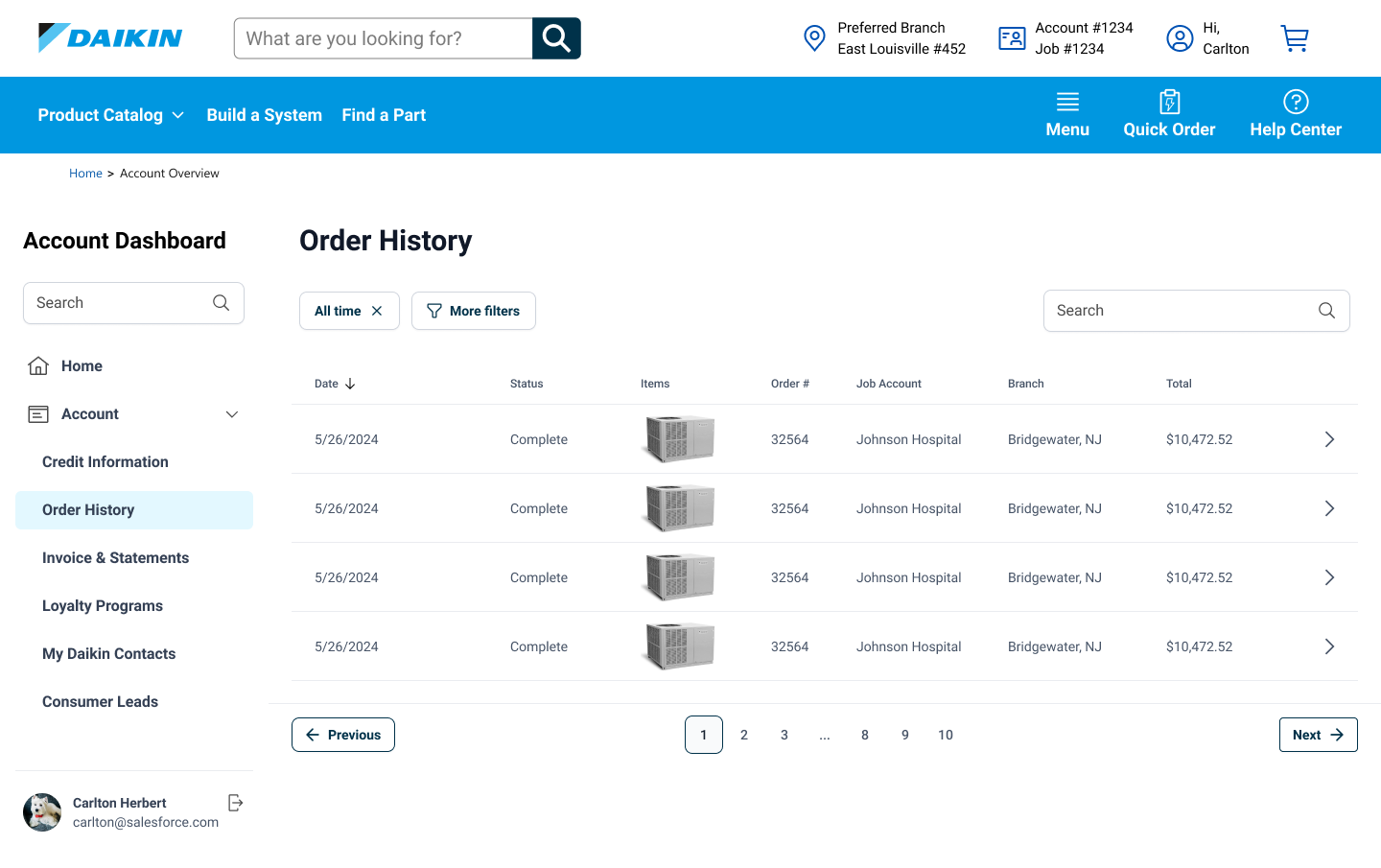Click the Preferred Branch location pin icon
Screen dimensions: 1381x868
(x=814, y=38)
